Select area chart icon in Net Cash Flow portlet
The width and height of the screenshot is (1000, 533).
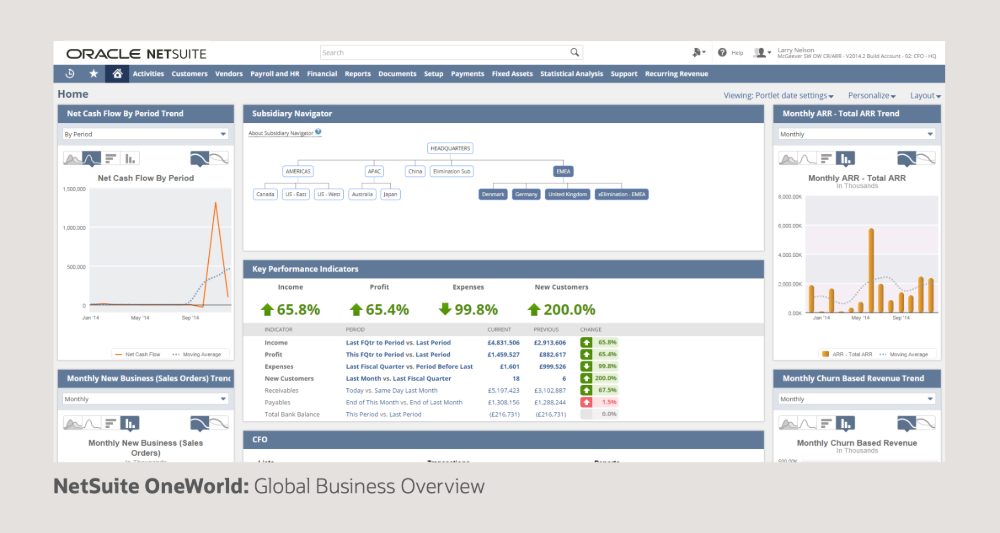tap(72, 158)
